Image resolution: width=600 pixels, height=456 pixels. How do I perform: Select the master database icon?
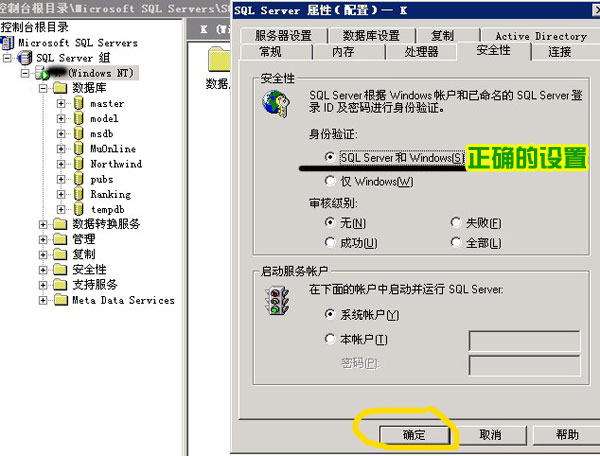coord(78,103)
